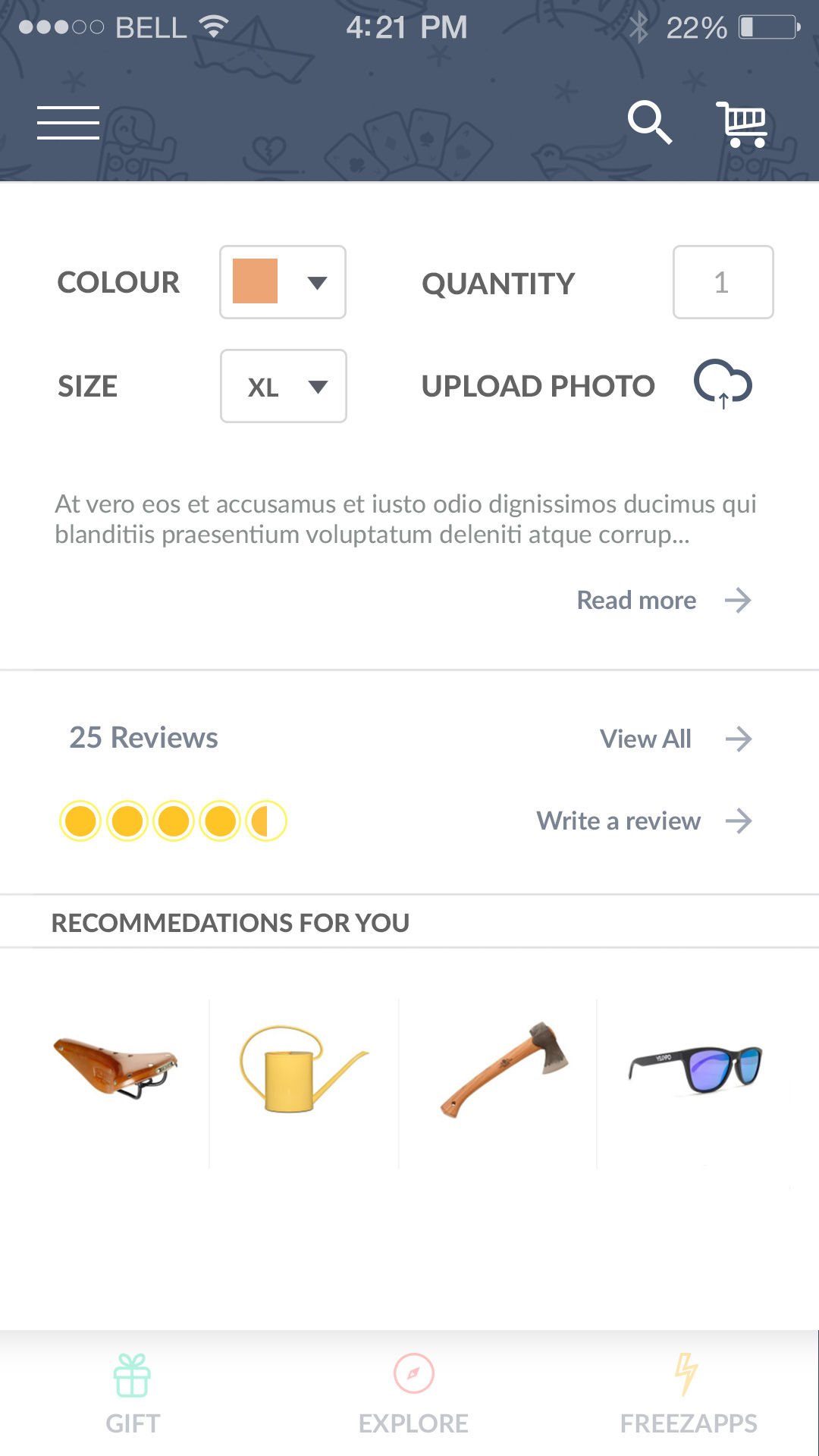Tap the gift box icon
The width and height of the screenshot is (819, 1456).
(133, 1376)
